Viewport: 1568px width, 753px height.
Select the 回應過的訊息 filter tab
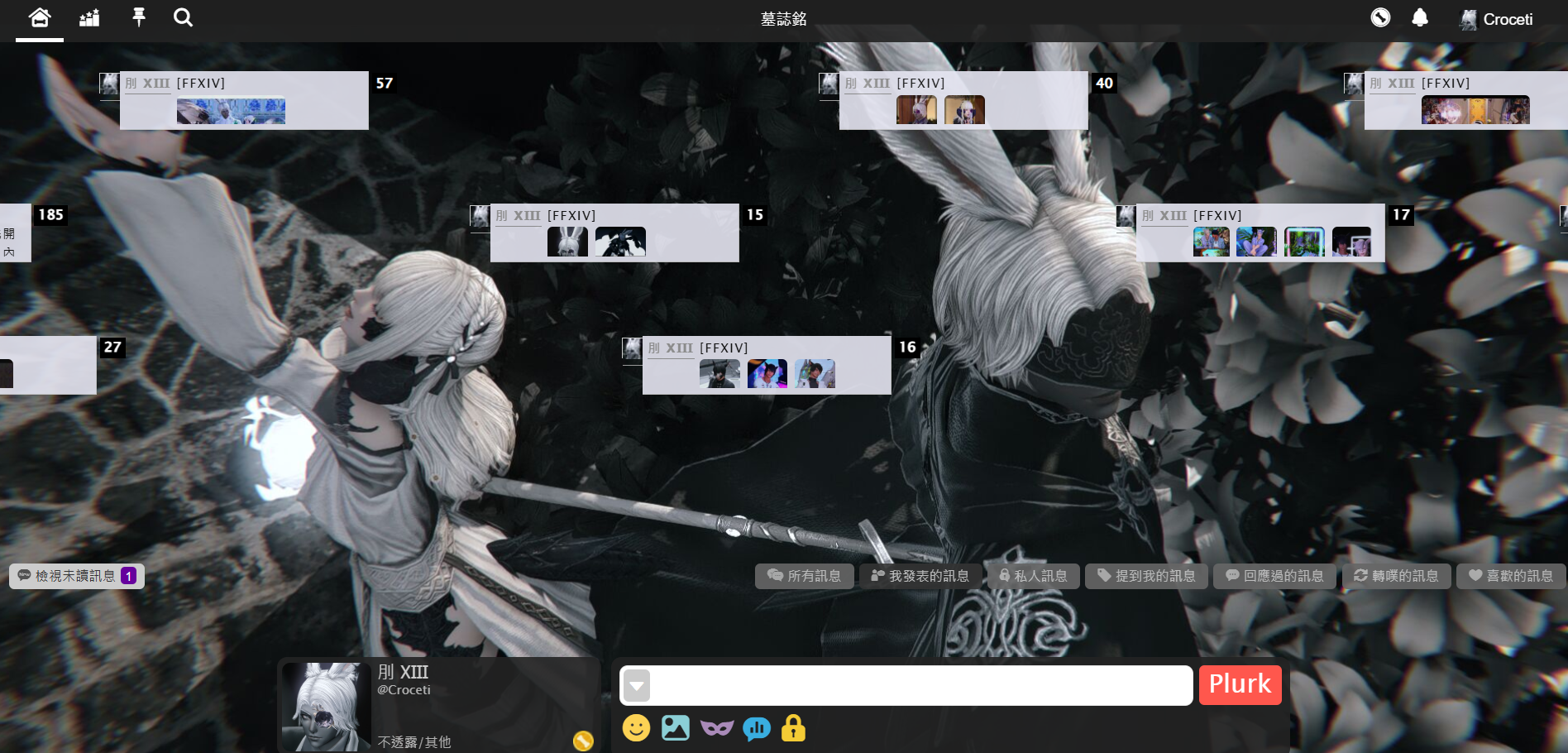[1274, 576]
